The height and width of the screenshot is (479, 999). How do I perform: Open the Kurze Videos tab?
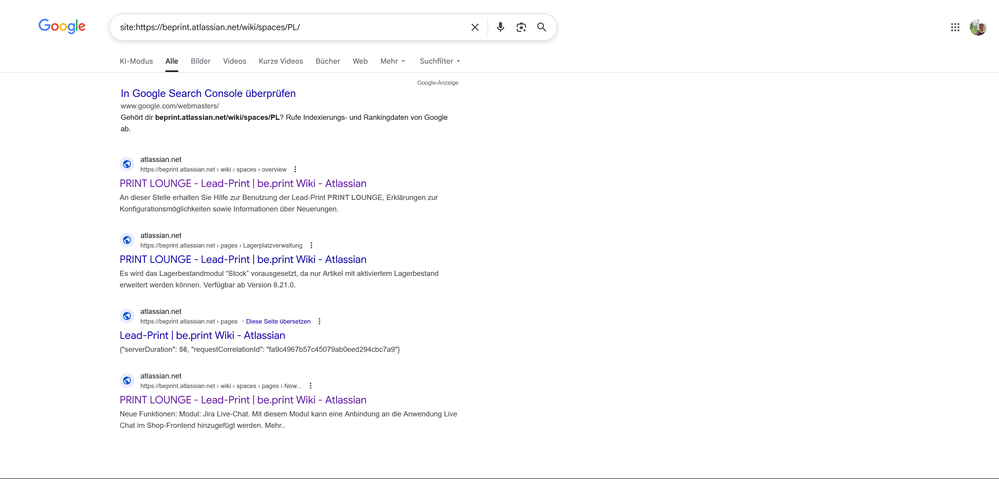point(281,61)
